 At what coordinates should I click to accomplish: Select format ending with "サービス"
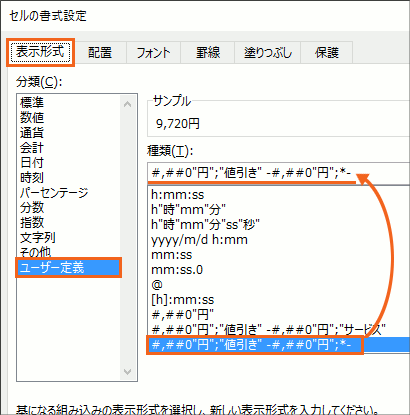point(268,330)
